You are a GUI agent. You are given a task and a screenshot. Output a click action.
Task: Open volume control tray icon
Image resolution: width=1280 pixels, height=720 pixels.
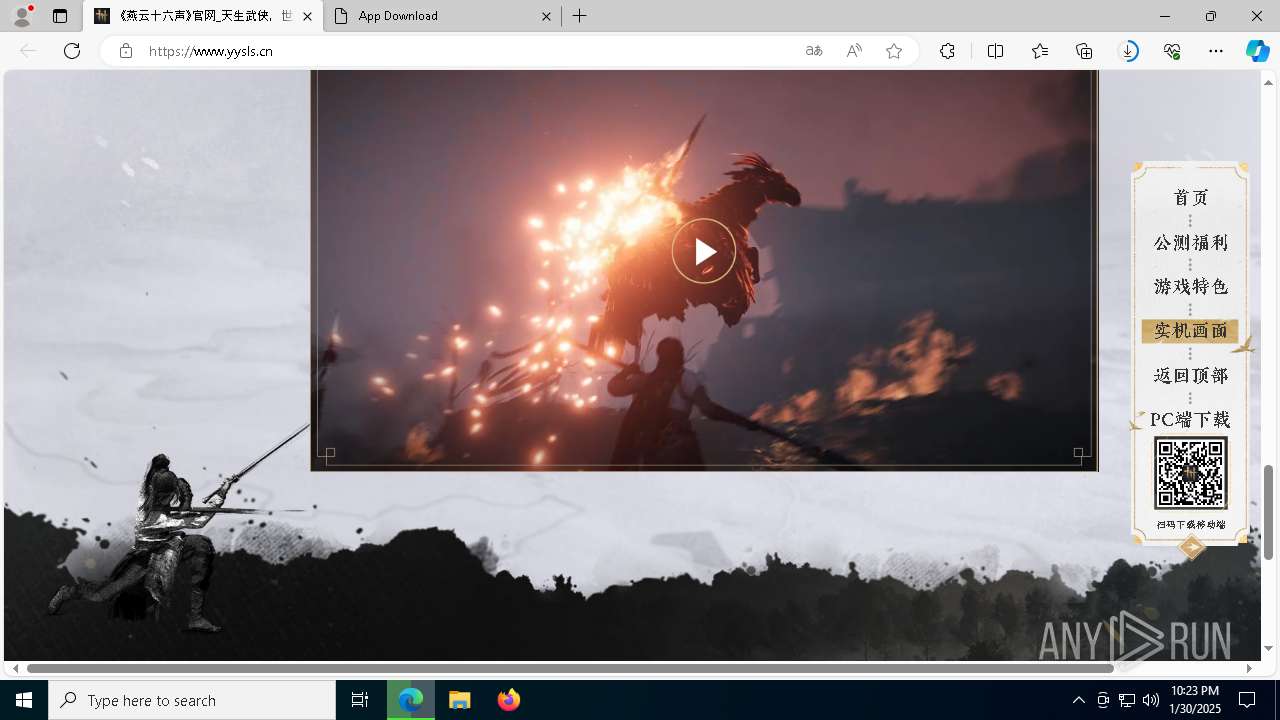click(x=1151, y=700)
